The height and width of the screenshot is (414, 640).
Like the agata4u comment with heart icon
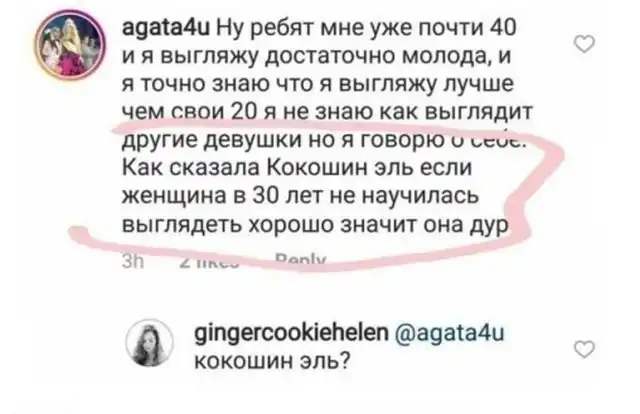pyautogui.click(x=584, y=44)
